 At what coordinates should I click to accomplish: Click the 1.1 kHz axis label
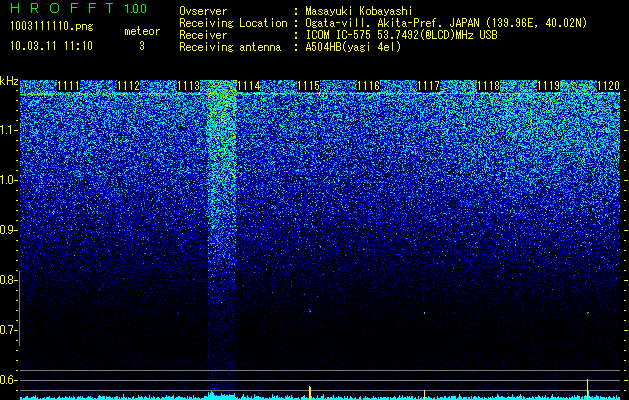(8, 130)
